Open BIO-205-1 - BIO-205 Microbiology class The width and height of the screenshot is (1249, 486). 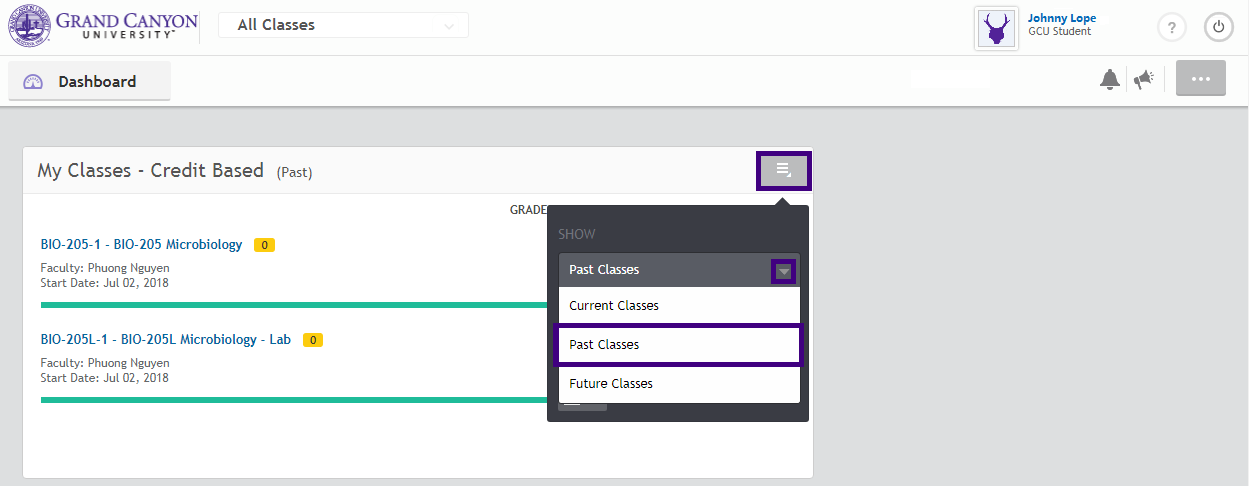[x=141, y=244]
